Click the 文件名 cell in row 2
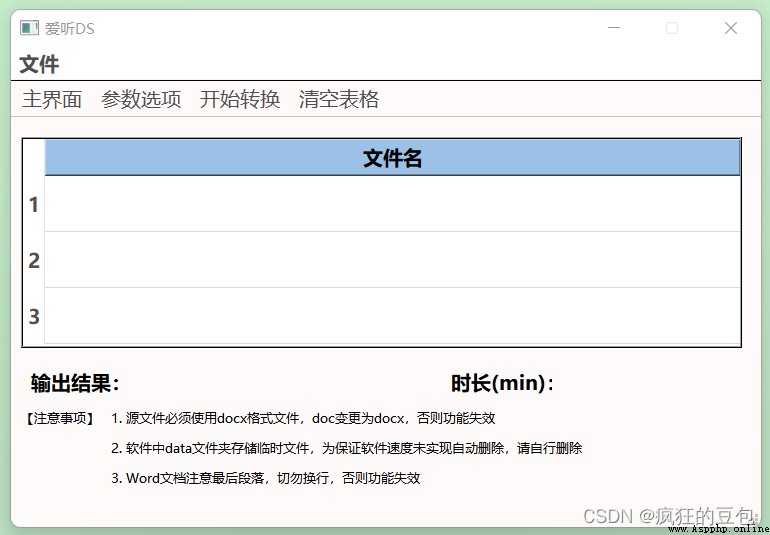This screenshot has height=535, width=770. (392, 260)
